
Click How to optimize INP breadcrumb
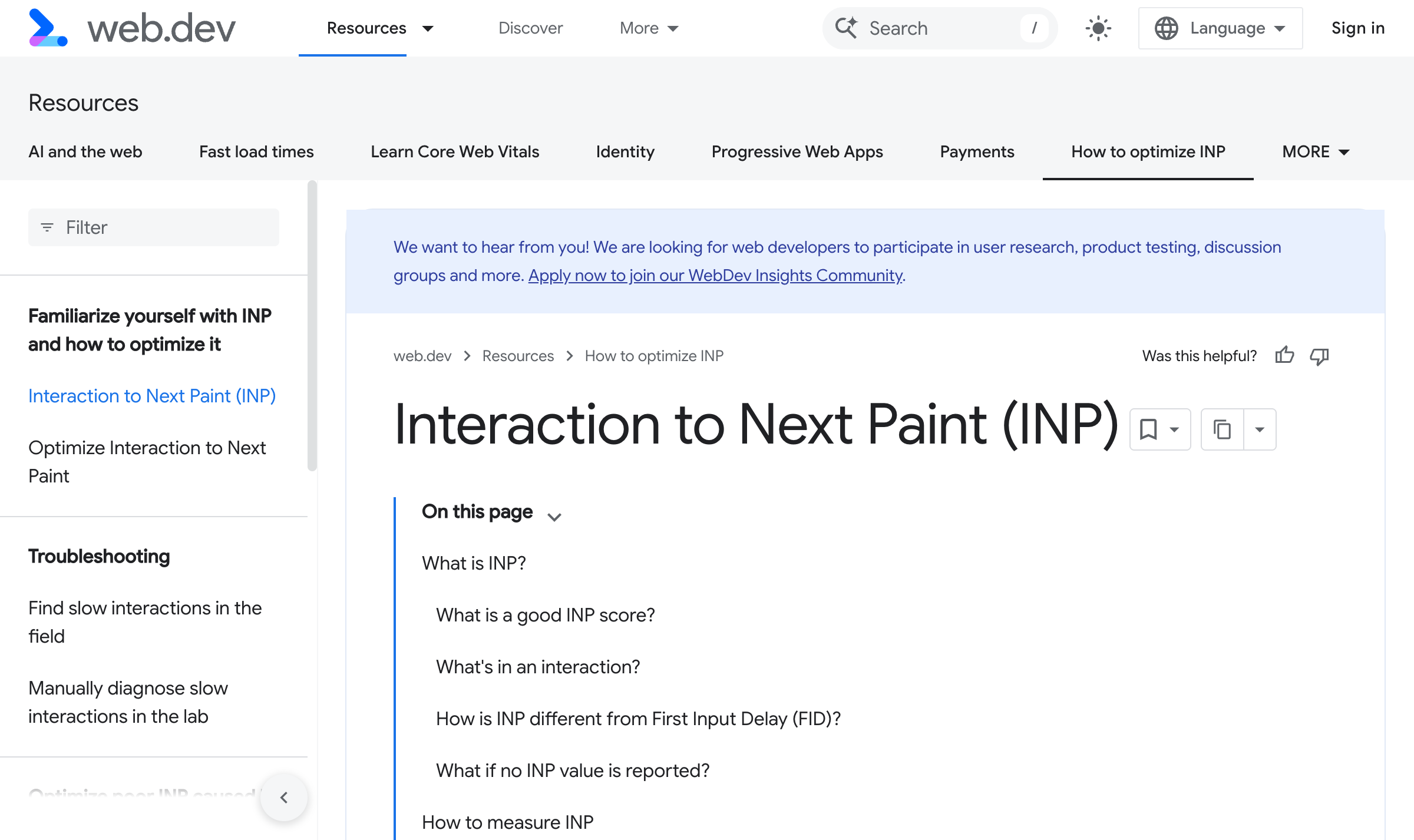[x=654, y=356]
